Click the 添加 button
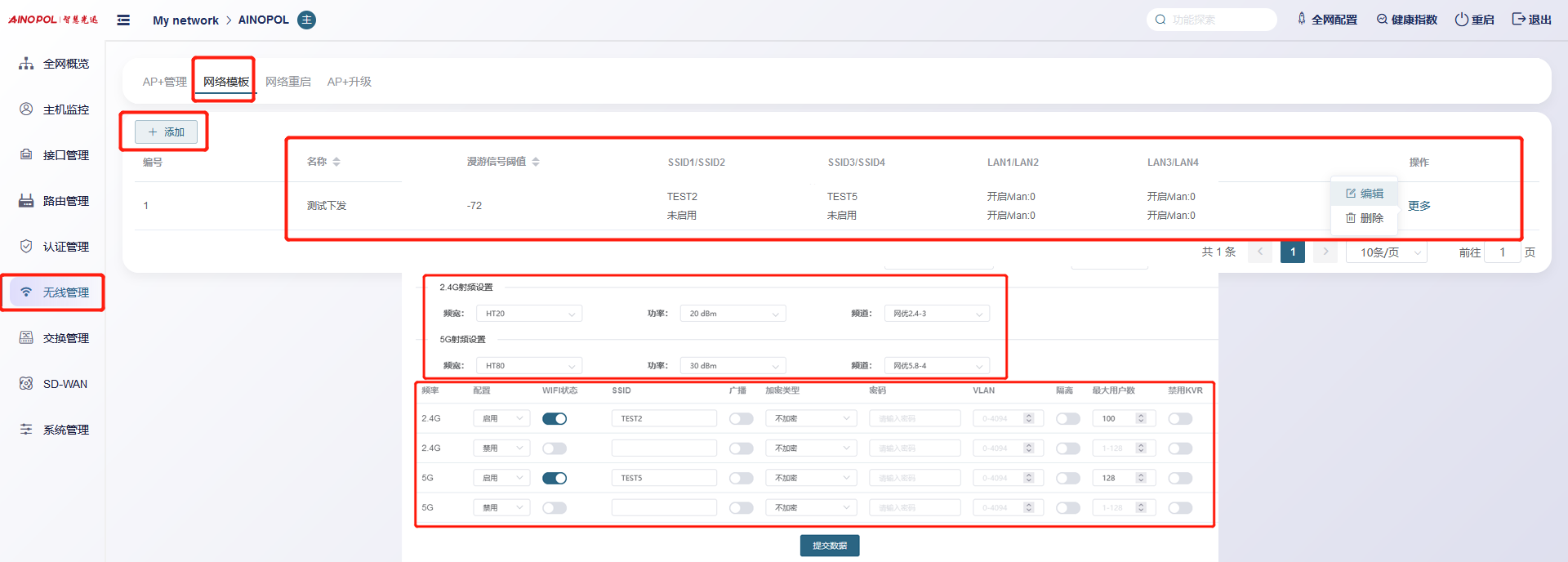Viewport: 1568px width, 562px height. (x=166, y=132)
